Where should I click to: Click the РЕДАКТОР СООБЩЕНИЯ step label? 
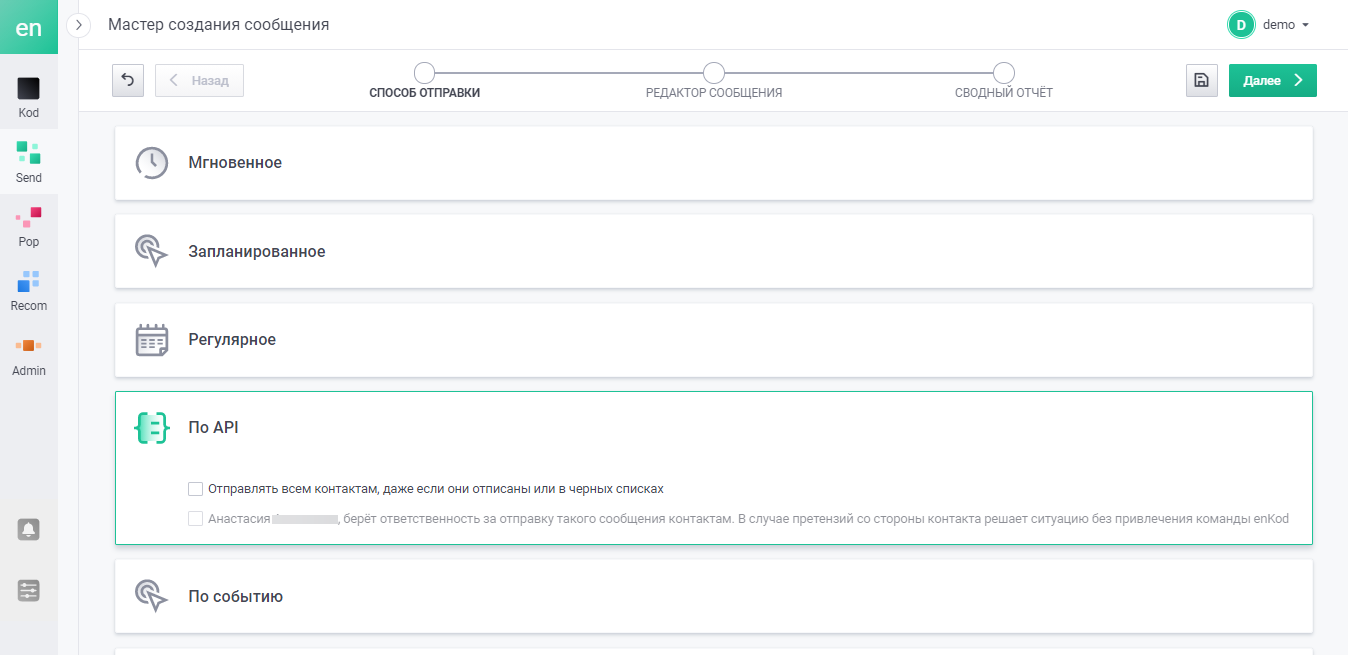[714, 93]
